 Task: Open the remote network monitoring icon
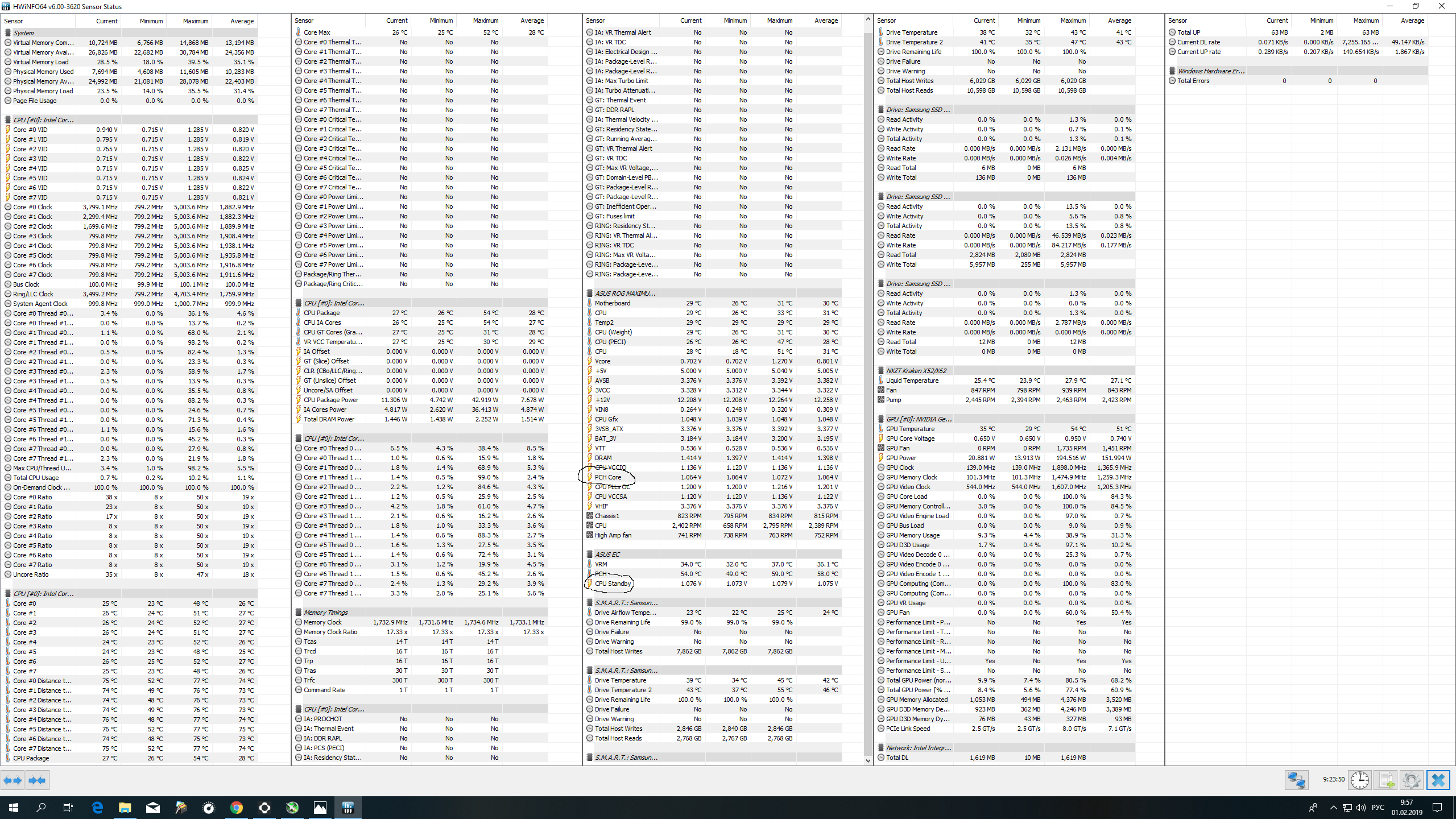[x=1297, y=780]
